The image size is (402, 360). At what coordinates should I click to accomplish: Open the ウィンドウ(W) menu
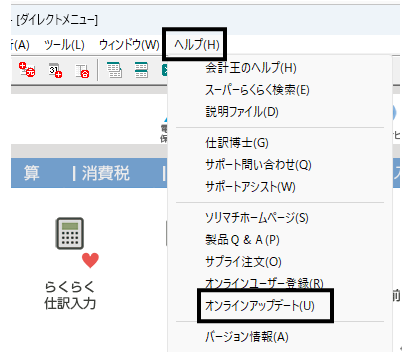129,45
